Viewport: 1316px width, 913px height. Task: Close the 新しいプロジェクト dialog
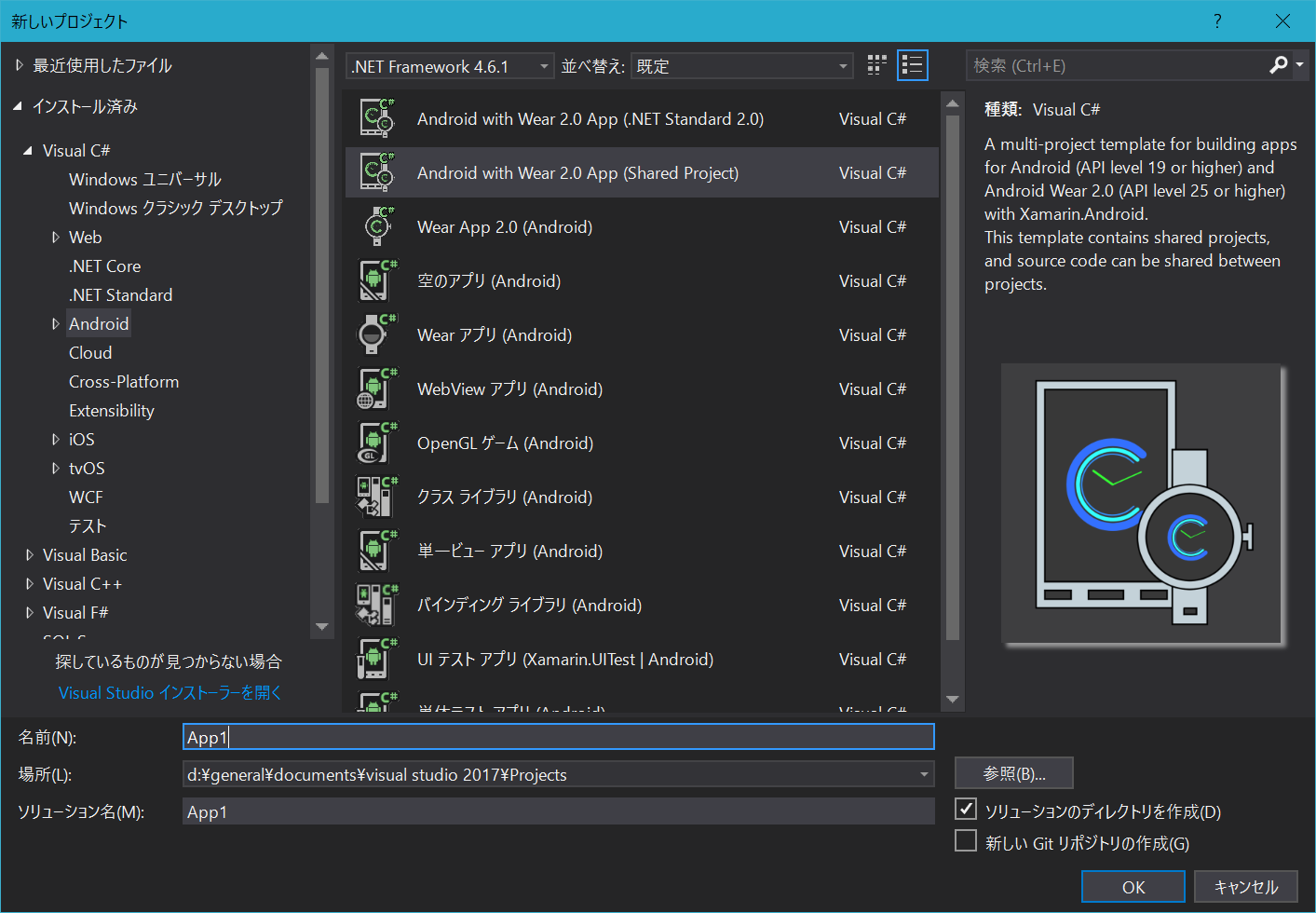[1282, 20]
